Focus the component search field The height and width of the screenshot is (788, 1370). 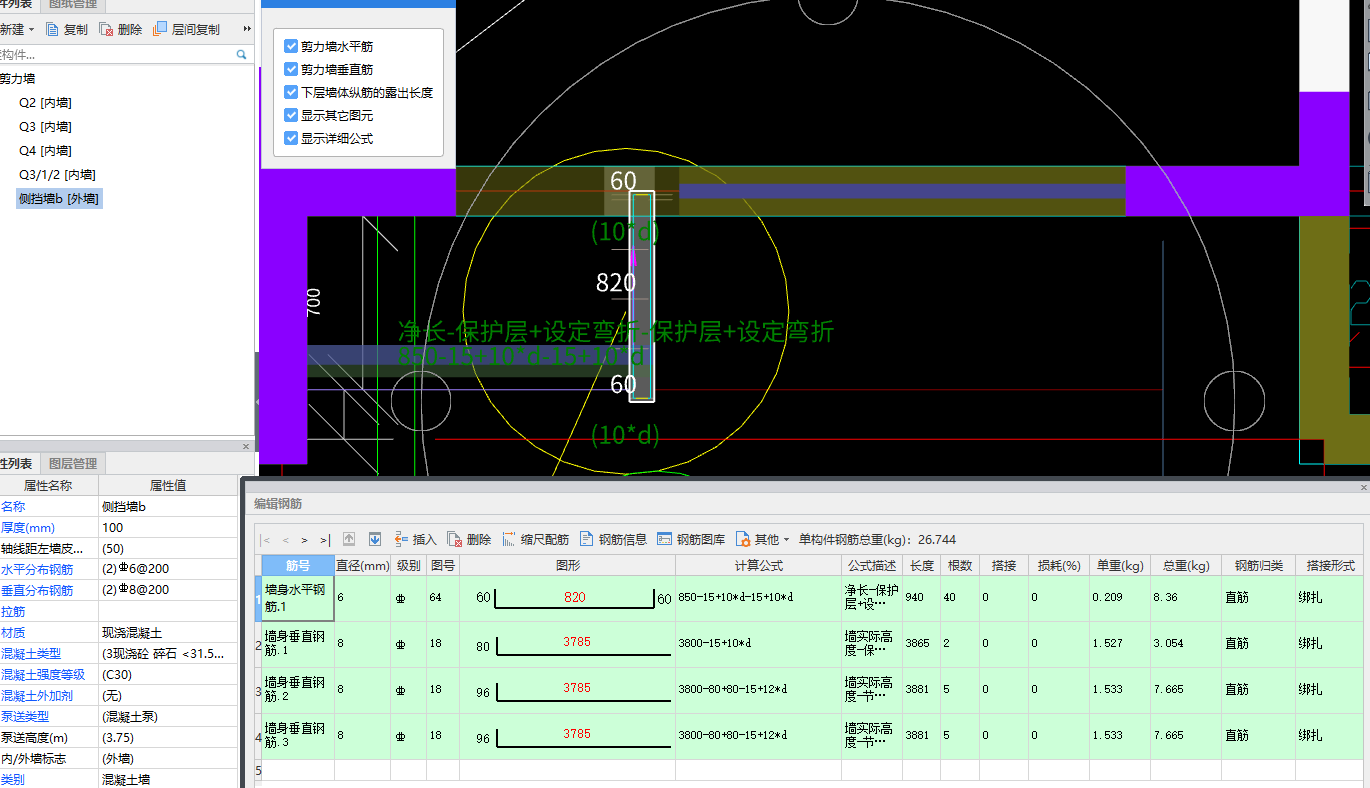click(x=118, y=55)
